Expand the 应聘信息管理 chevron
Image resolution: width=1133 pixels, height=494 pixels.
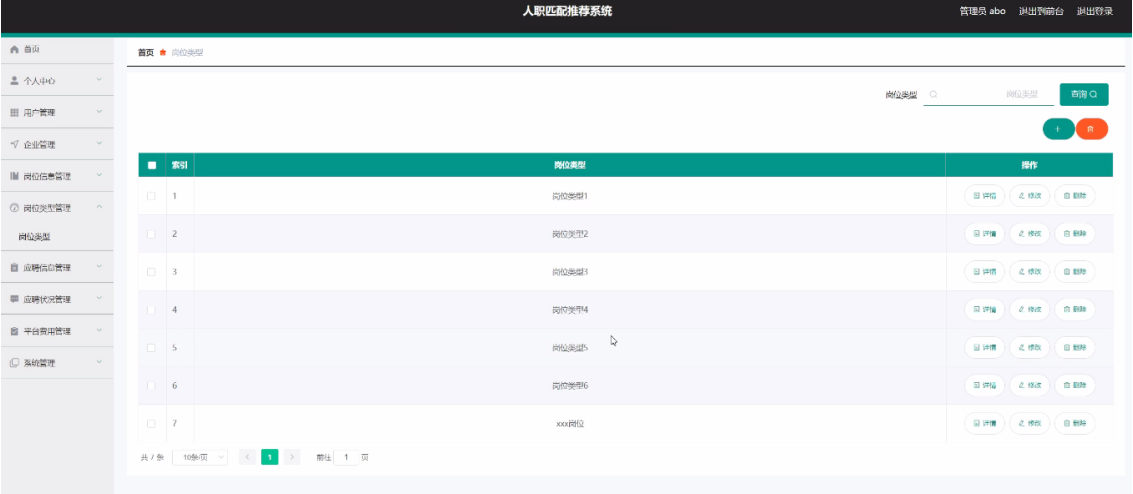pyautogui.click(x=100, y=266)
